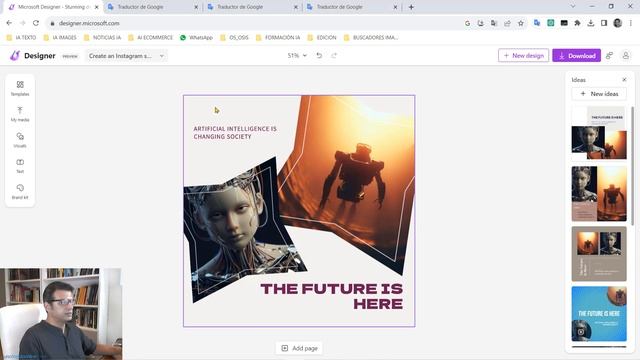Image resolution: width=640 pixels, height=360 pixels.
Task: Open the browser extensions puzzle icon
Action: click(x=577, y=23)
